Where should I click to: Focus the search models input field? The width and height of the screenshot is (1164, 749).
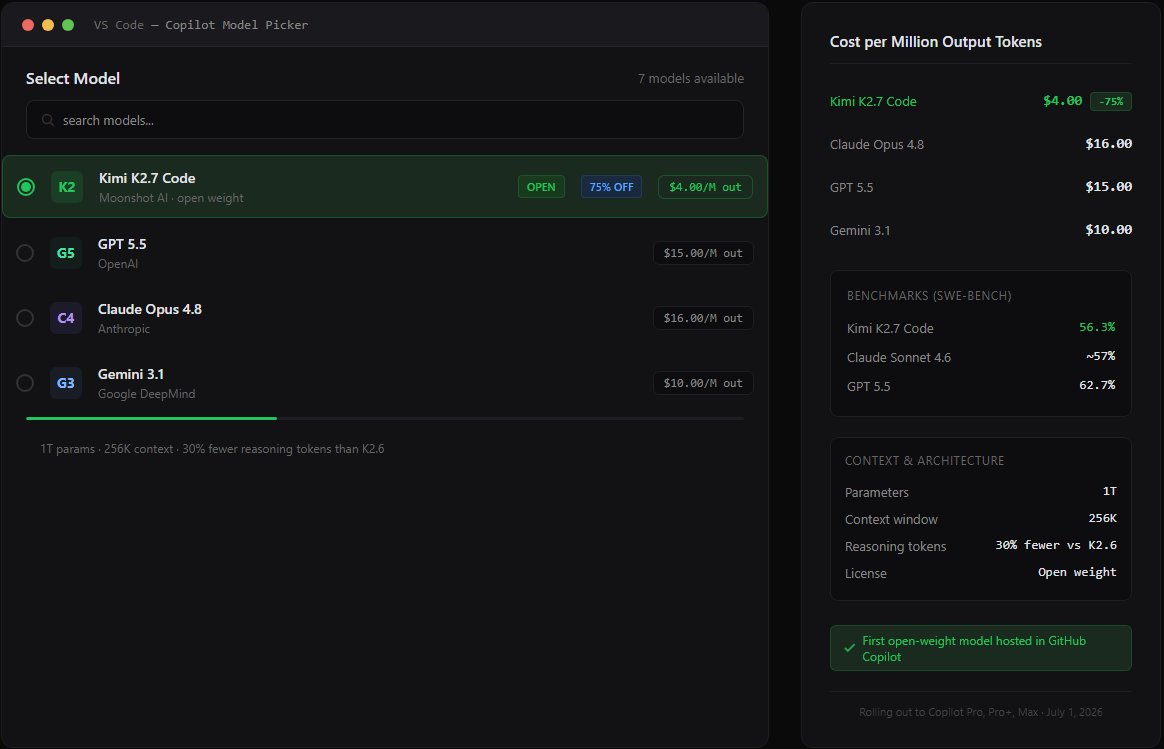click(385, 120)
